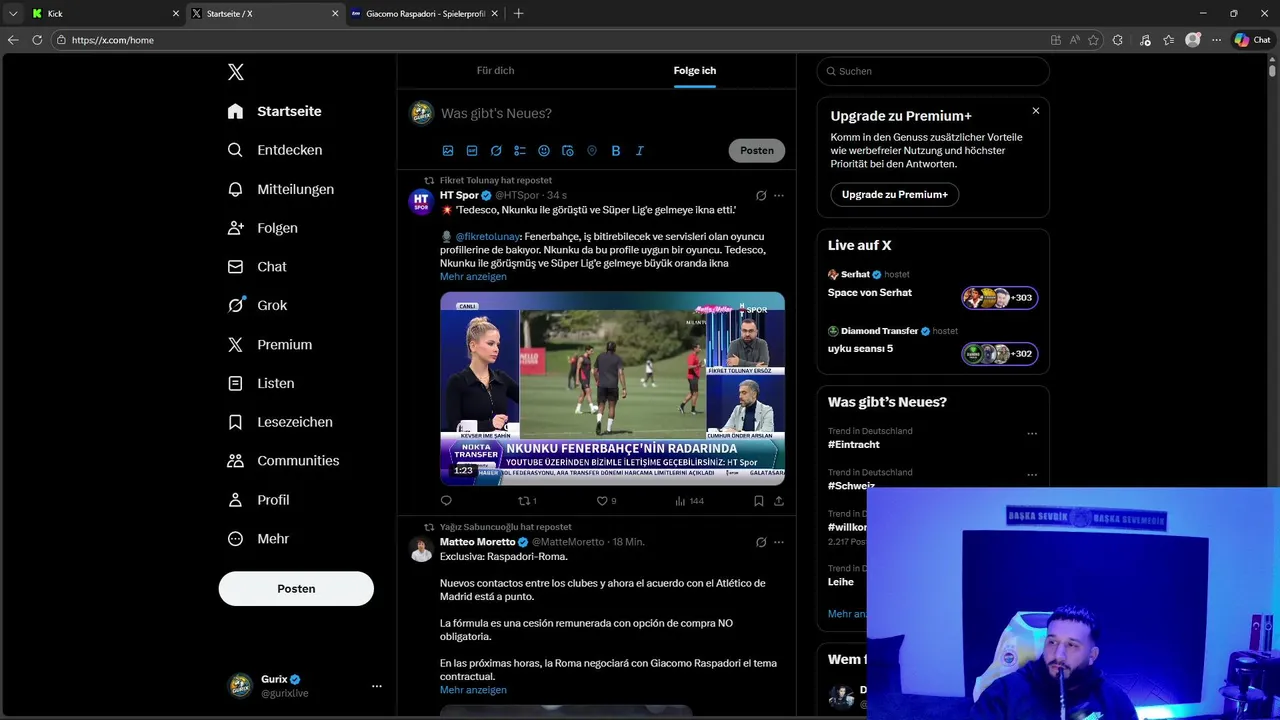Click the small Posten button in composer

click(756, 151)
